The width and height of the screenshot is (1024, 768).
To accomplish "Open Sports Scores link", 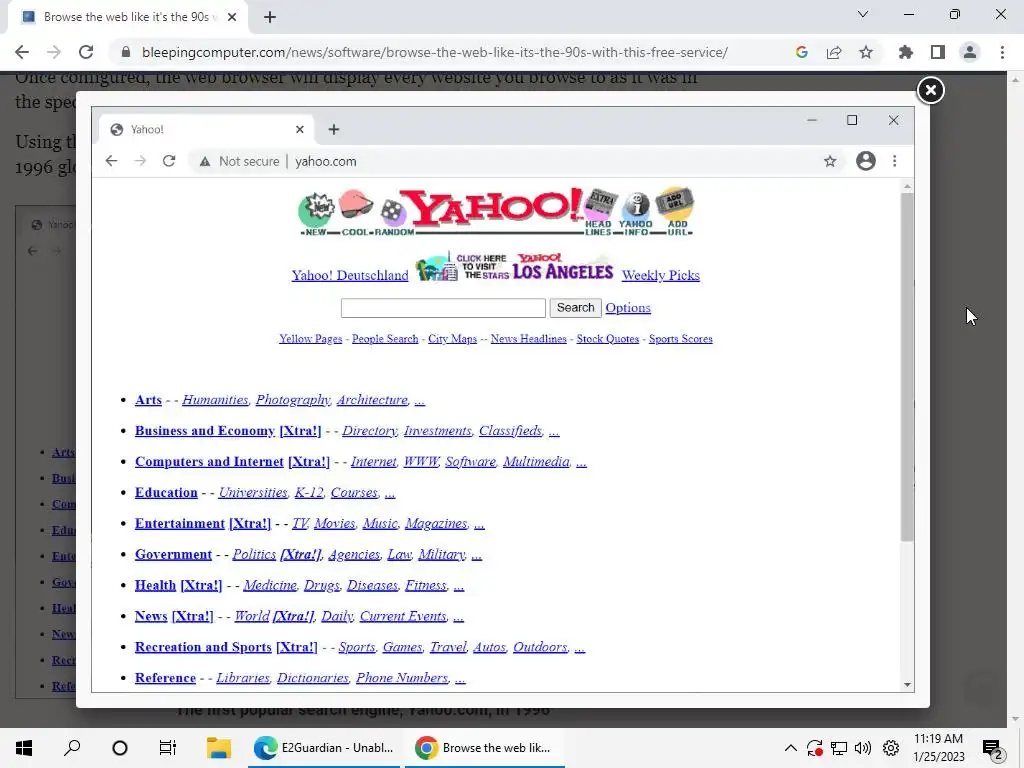I will coord(680,339).
